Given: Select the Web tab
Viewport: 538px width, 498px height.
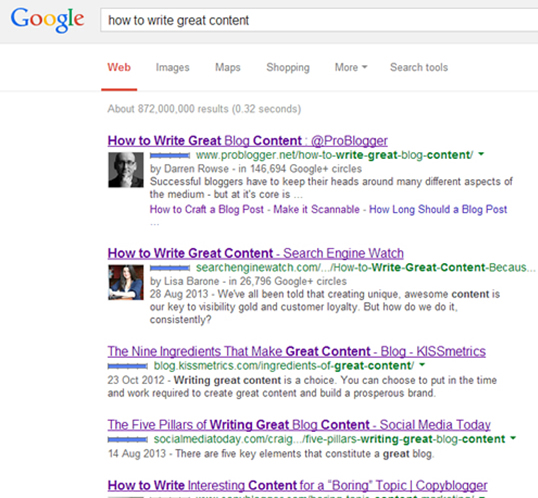Looking at the screenshot, I should (x=119, y=67).
